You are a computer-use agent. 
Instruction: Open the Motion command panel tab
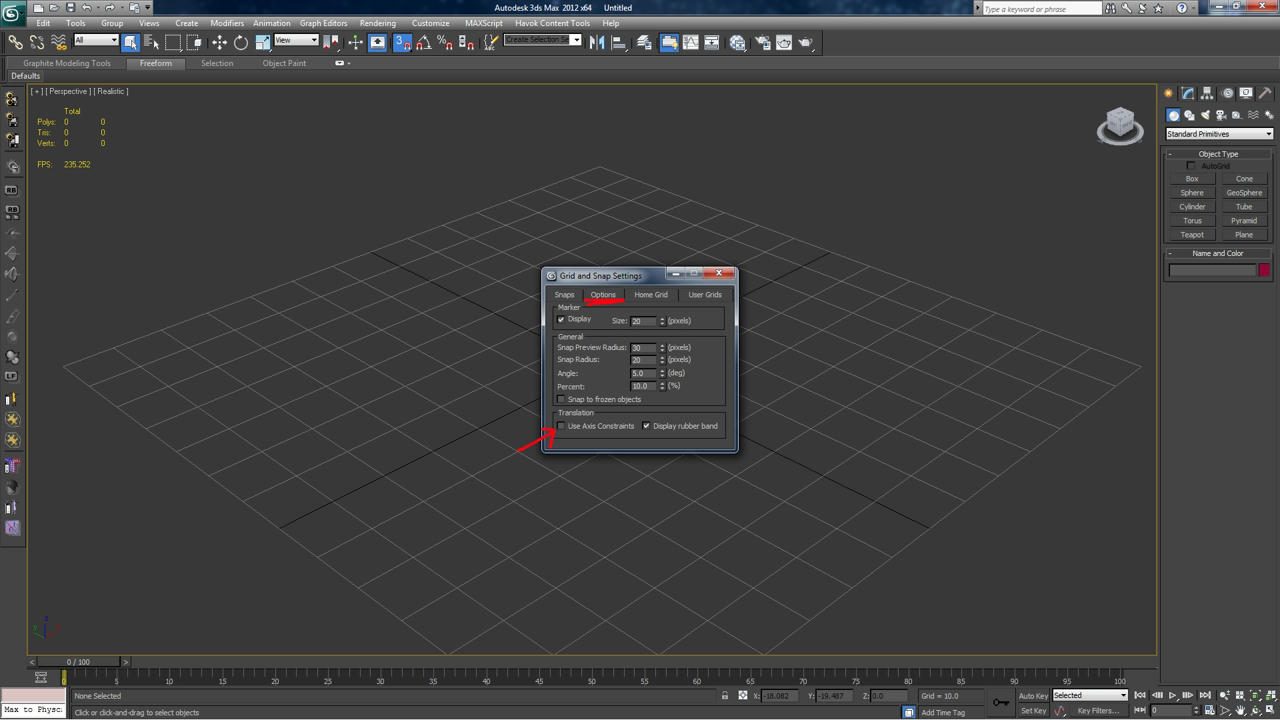(1227, 93)
